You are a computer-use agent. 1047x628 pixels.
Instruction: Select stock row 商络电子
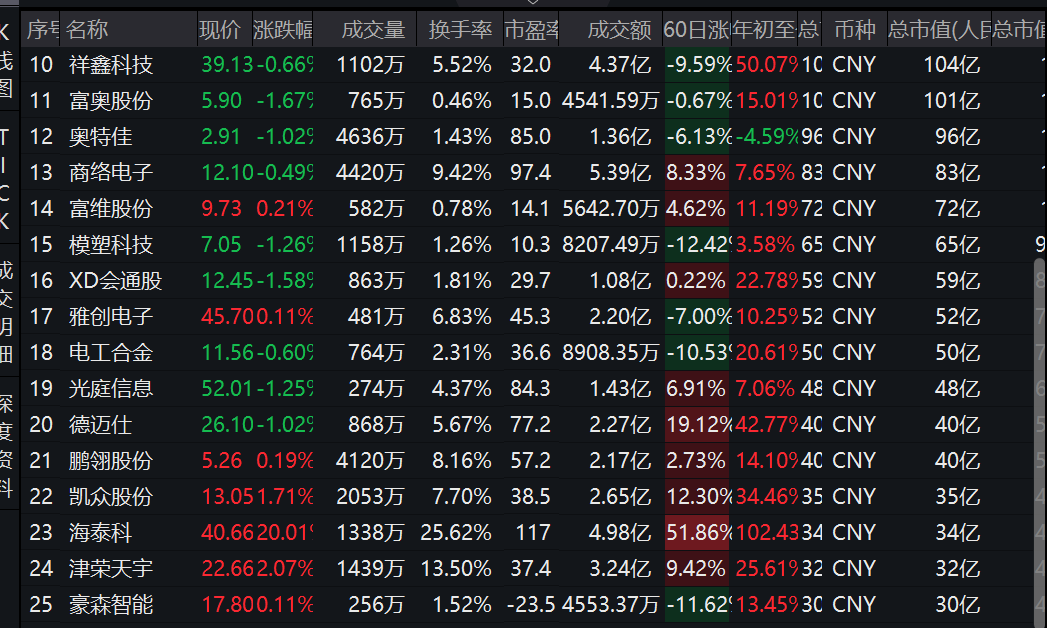(534, 173)
